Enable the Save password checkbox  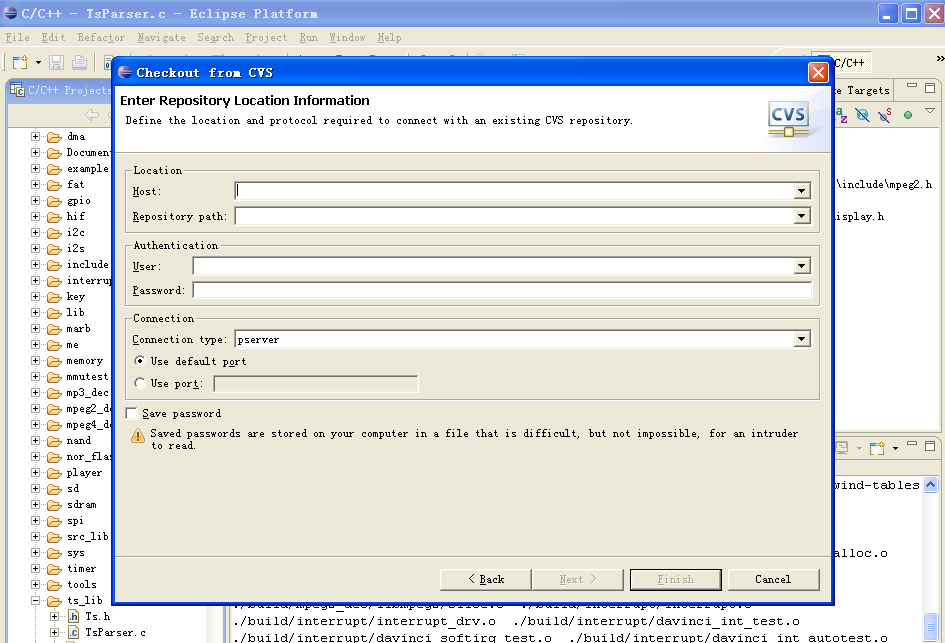pos(131,413)
